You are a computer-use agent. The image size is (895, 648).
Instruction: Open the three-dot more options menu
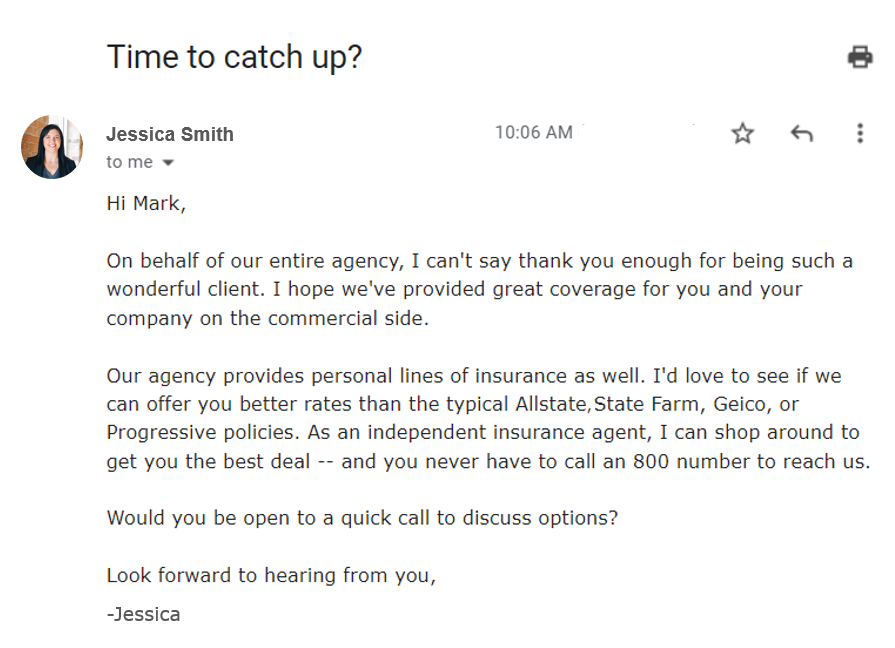click(x=859, y=133)
